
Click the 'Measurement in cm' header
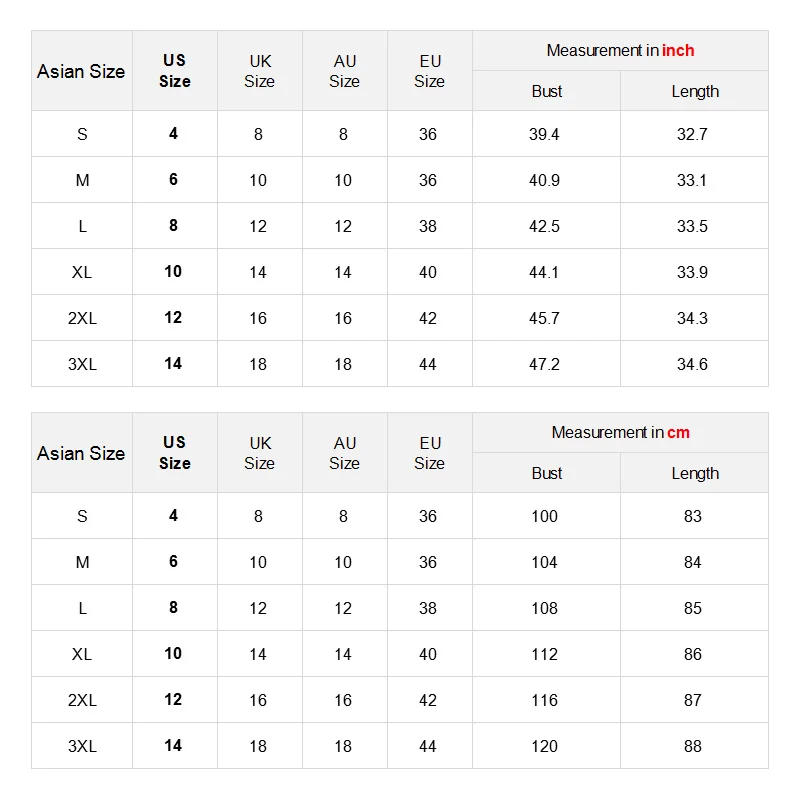coord(620,433)
